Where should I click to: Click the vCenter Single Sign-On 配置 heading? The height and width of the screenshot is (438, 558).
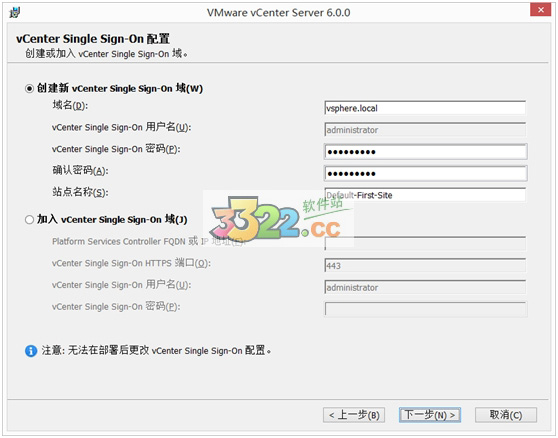(x=93, y=39)
